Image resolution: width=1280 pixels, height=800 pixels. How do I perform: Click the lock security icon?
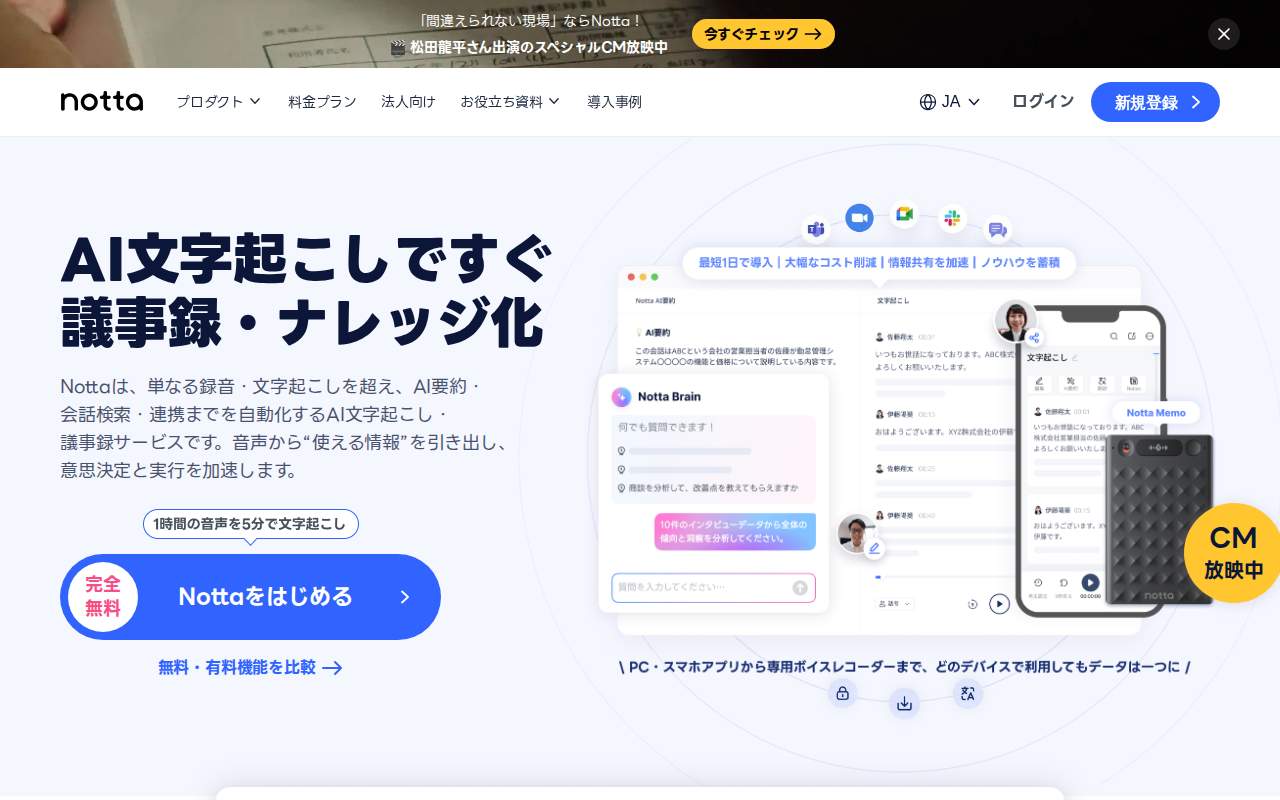click(842, 693)
